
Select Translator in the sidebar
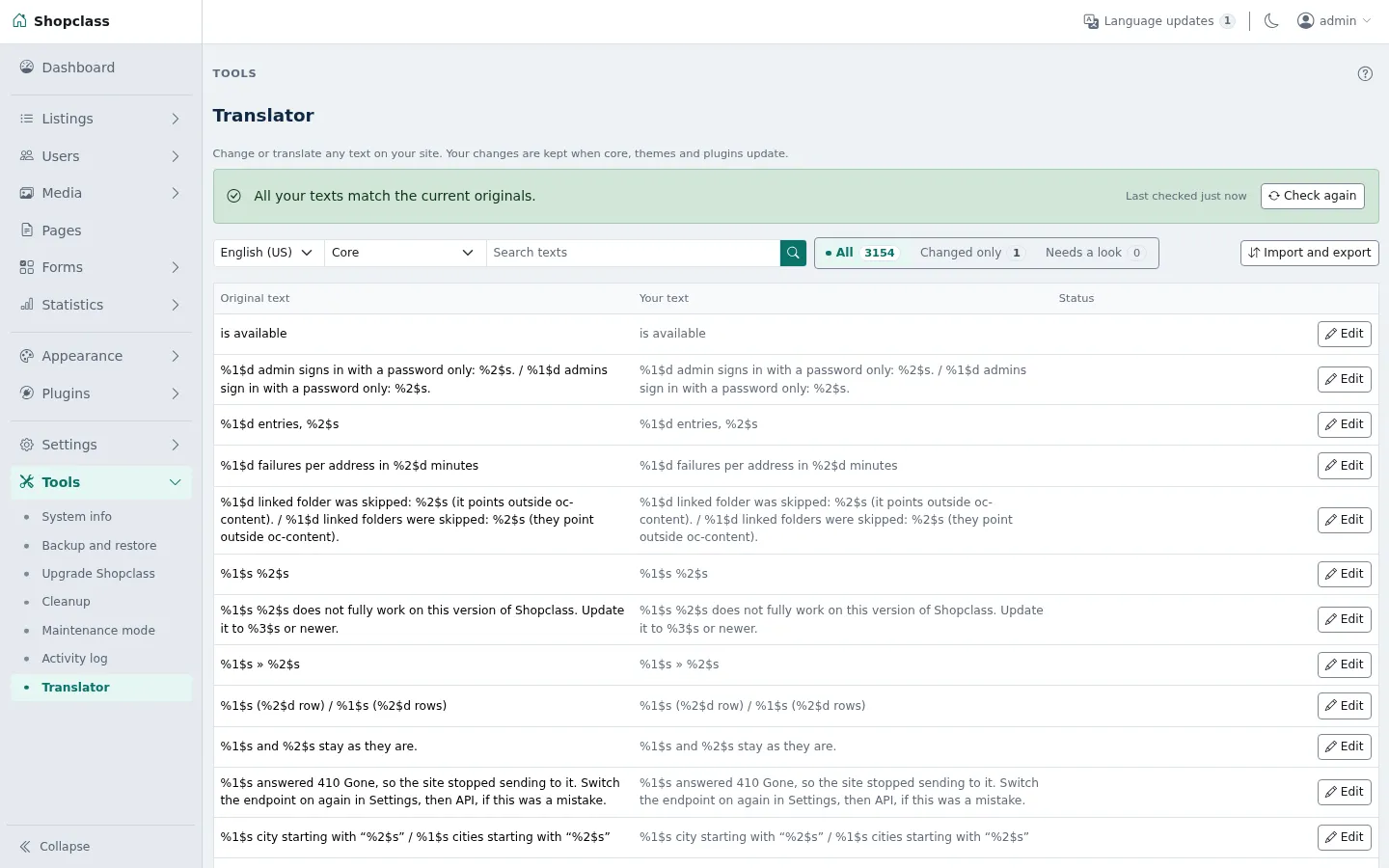tap(101, 688)
